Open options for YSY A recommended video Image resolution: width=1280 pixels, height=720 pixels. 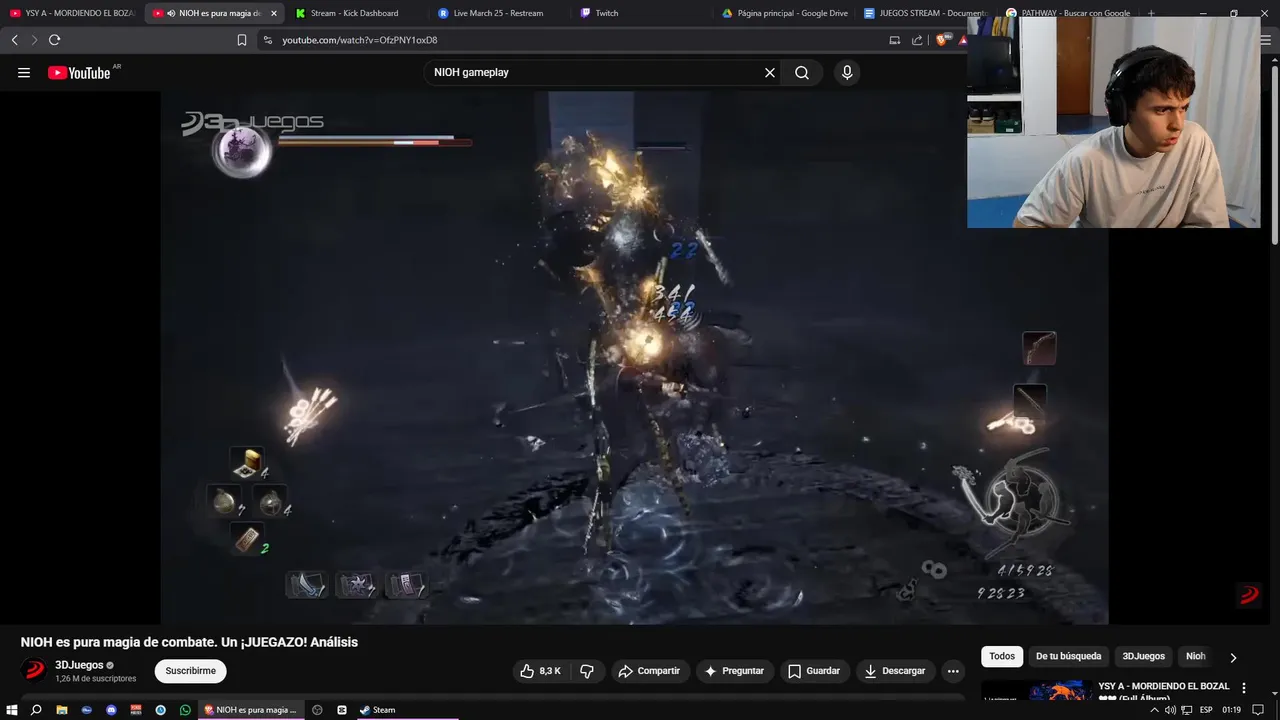(1244, 688)
